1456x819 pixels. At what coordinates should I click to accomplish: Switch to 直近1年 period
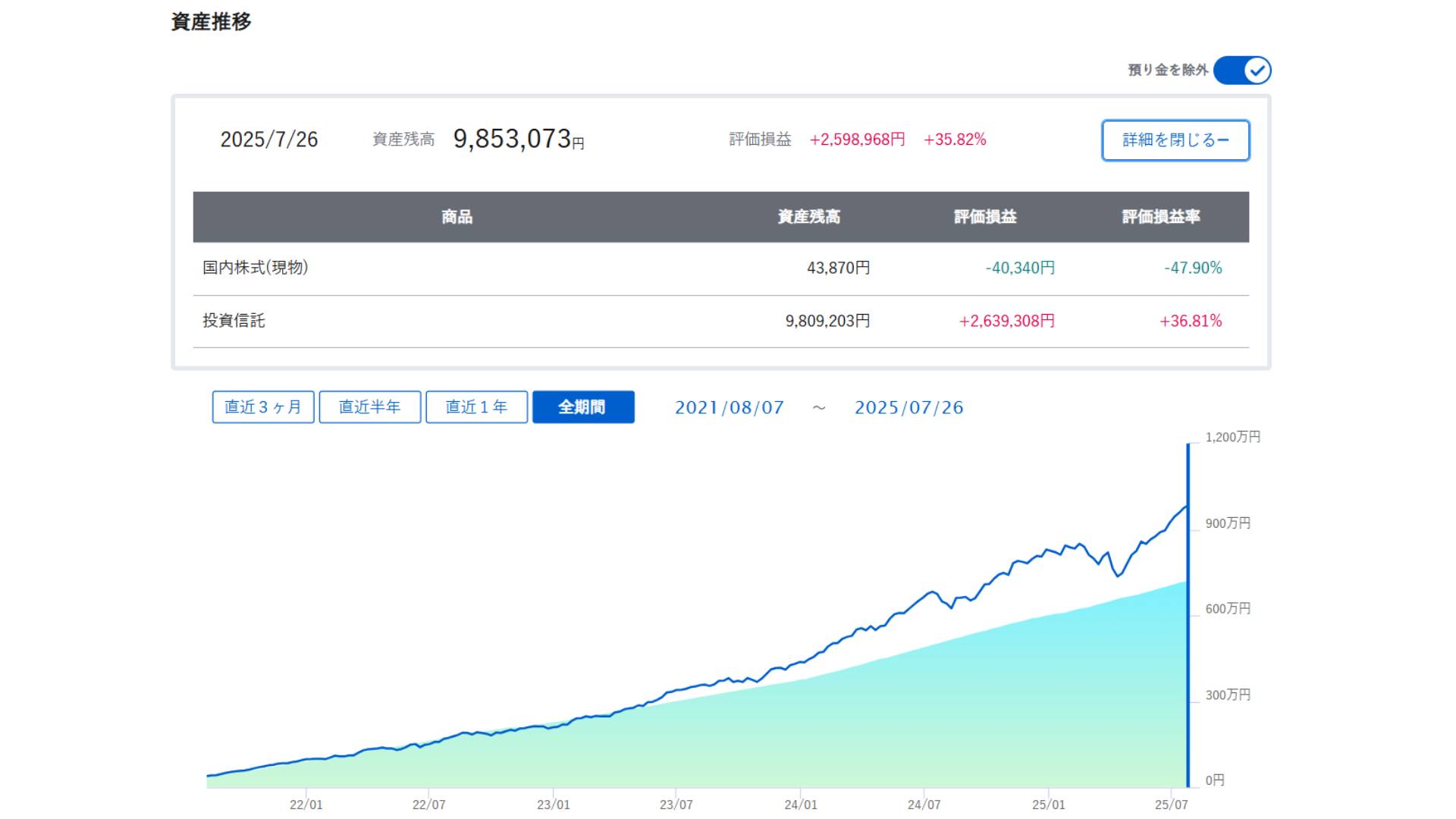pos(476,407)
